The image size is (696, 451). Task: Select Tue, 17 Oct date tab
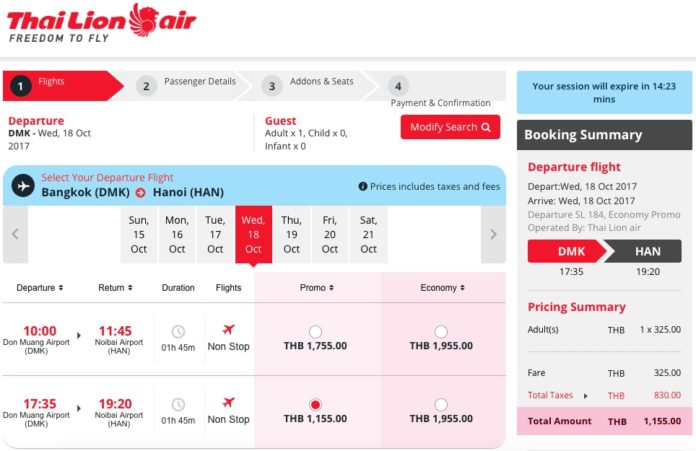(215, 234)
